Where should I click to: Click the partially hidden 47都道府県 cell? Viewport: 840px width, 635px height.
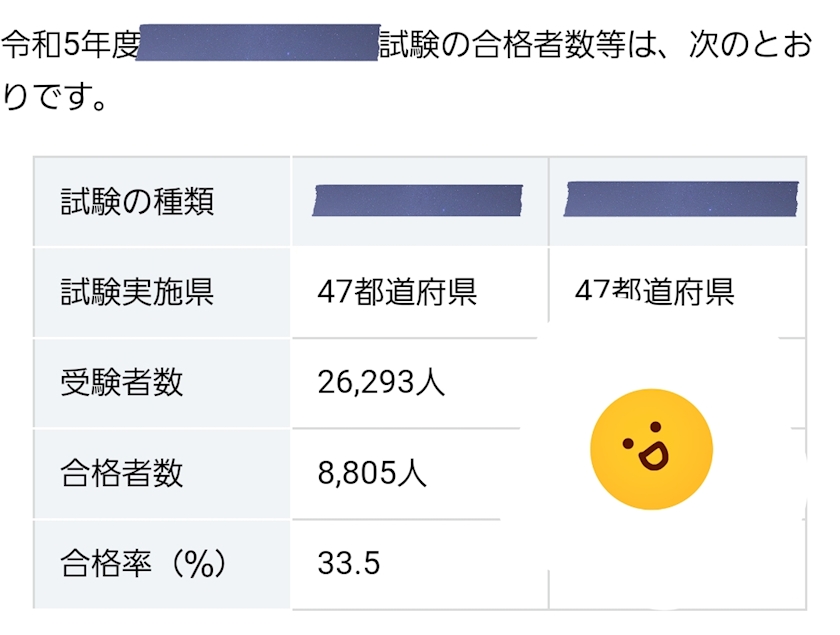(655, 291)
